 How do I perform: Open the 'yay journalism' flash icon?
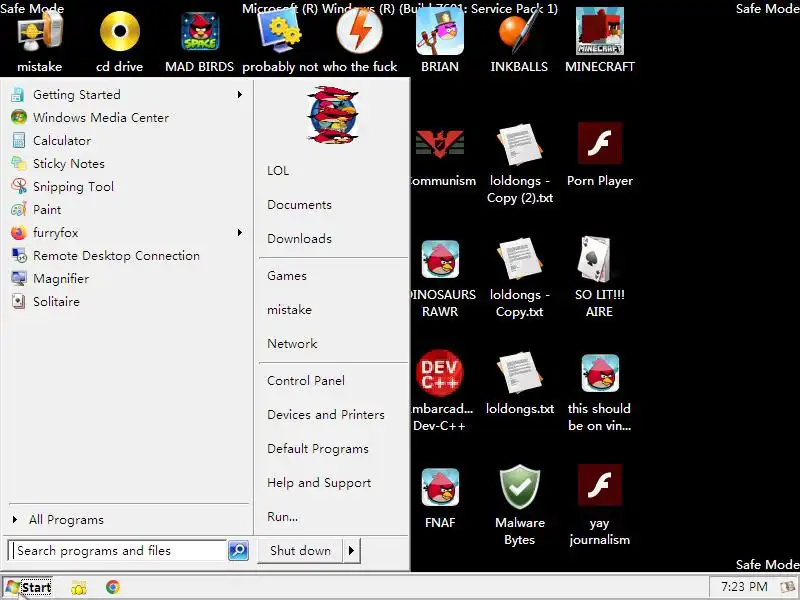[599, 486]
